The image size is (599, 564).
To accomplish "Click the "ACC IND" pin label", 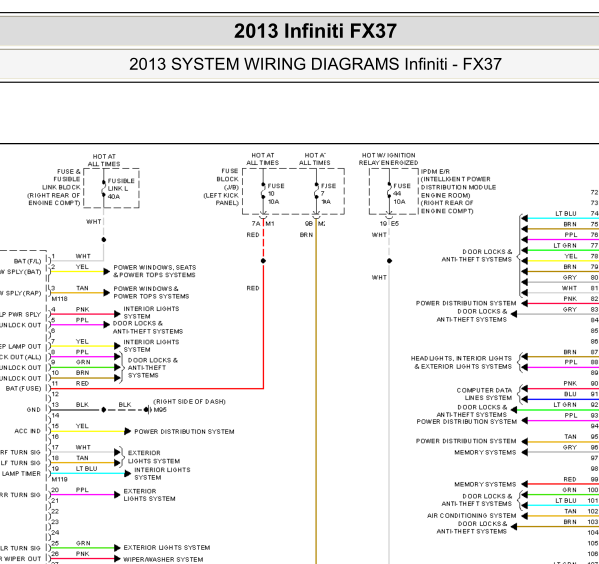I will [27, 431].
